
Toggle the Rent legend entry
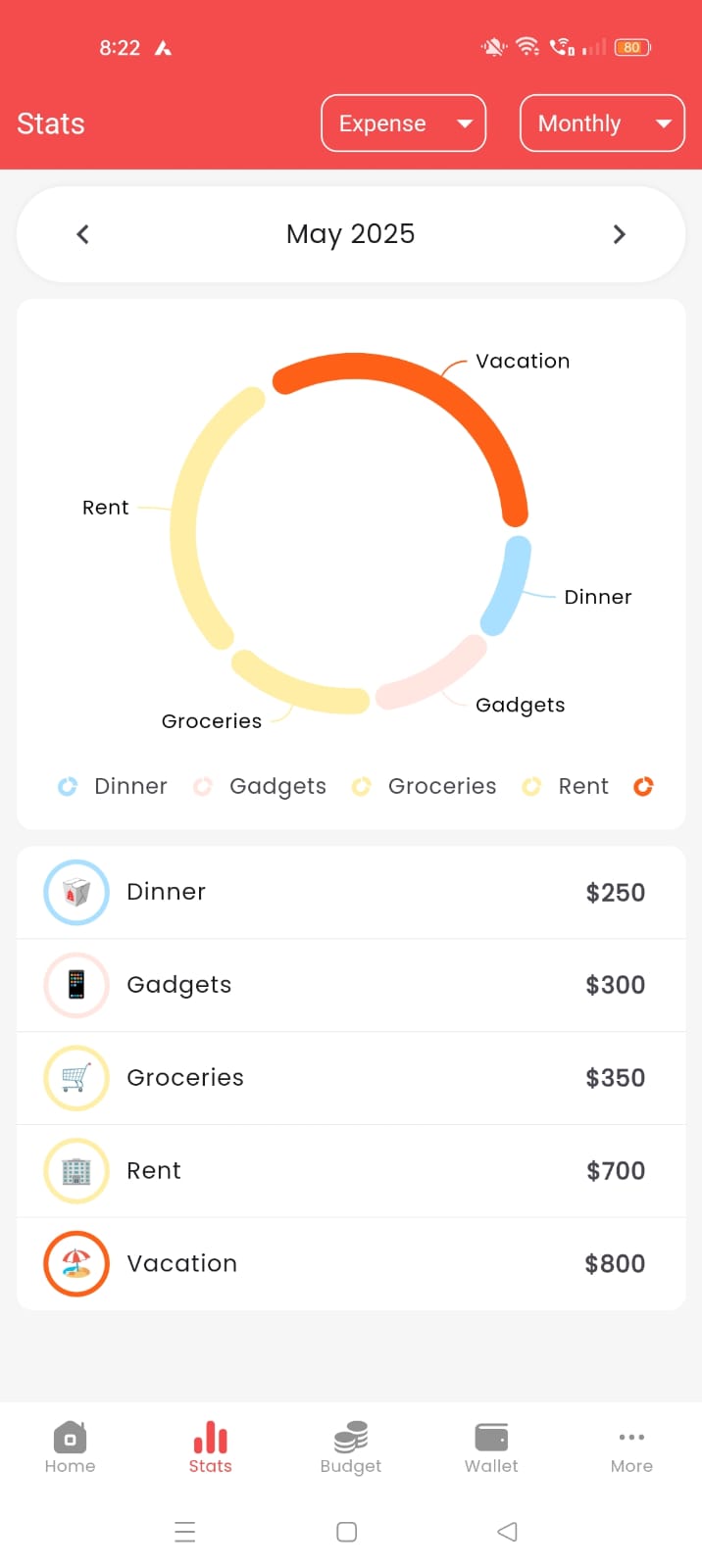click(x=565, y=786)
